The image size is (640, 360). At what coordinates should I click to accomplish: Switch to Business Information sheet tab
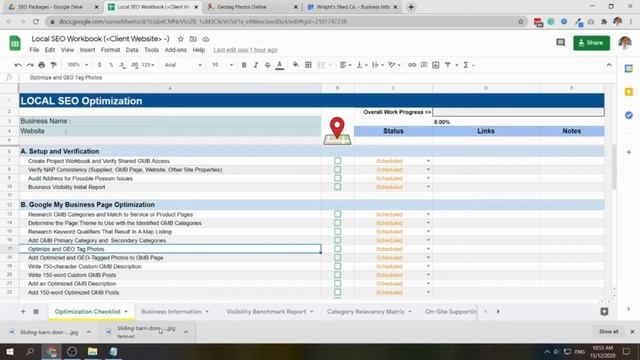171,311
